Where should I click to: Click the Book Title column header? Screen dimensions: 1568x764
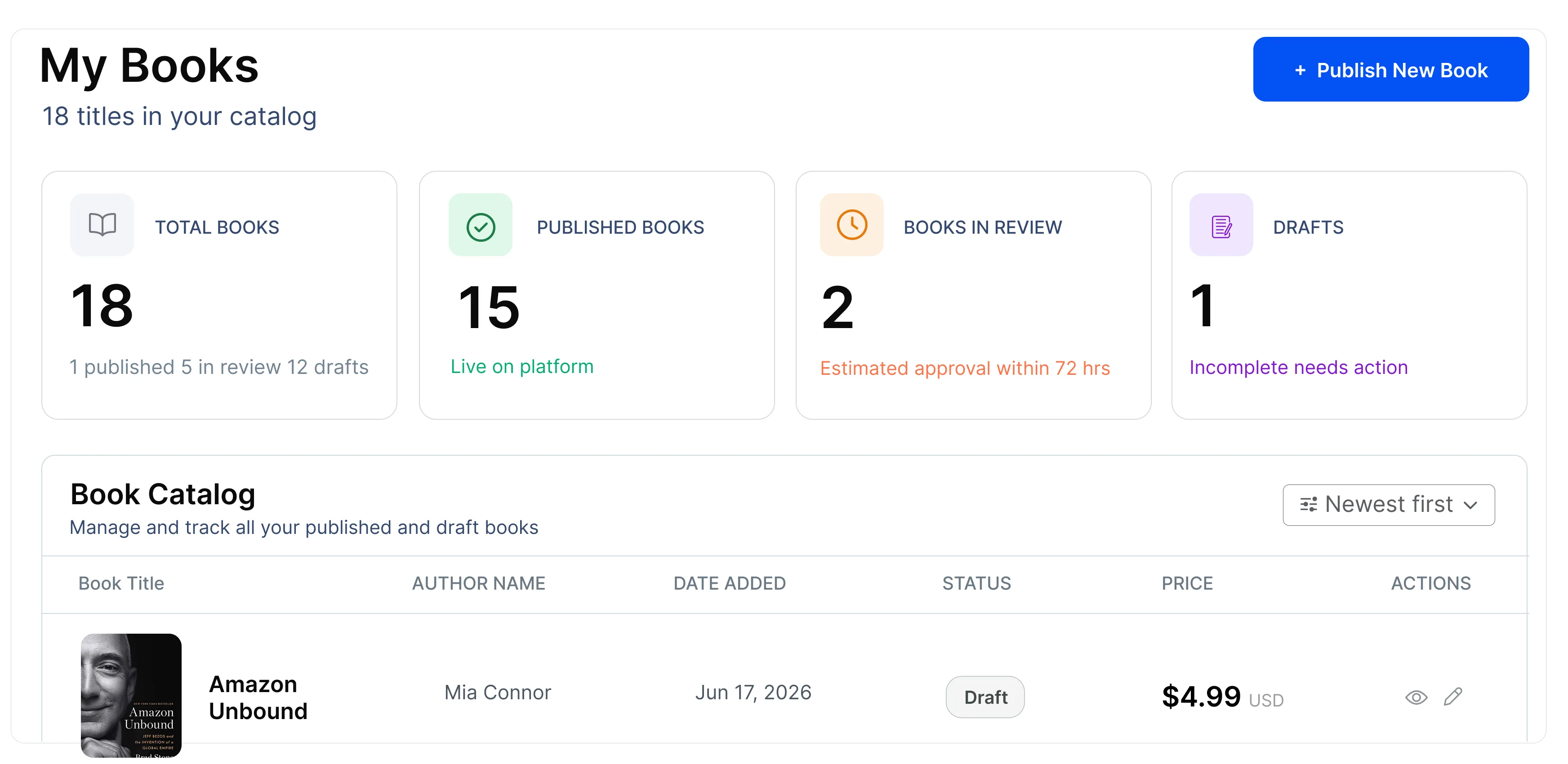point(121,583)
